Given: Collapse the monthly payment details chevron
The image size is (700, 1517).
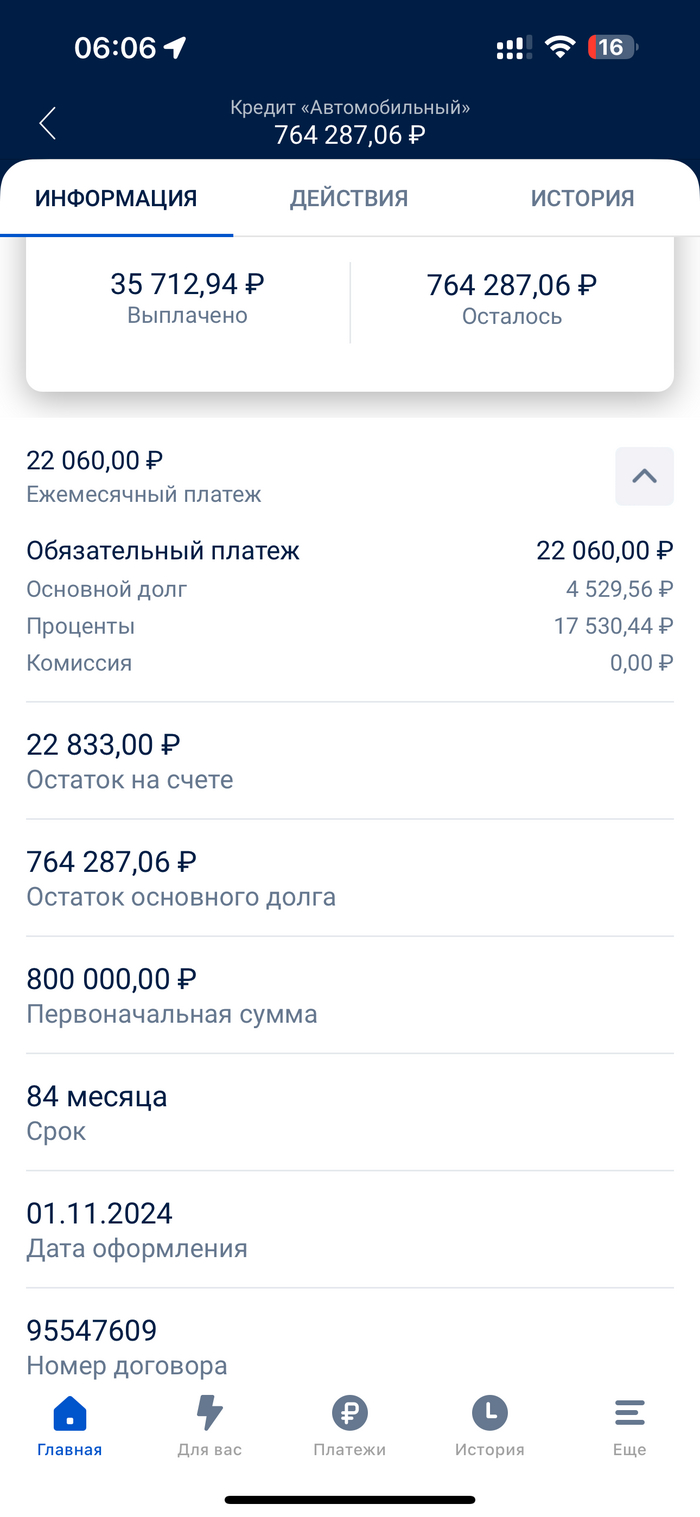Looking at the screenshot, I should click(644, 476).
